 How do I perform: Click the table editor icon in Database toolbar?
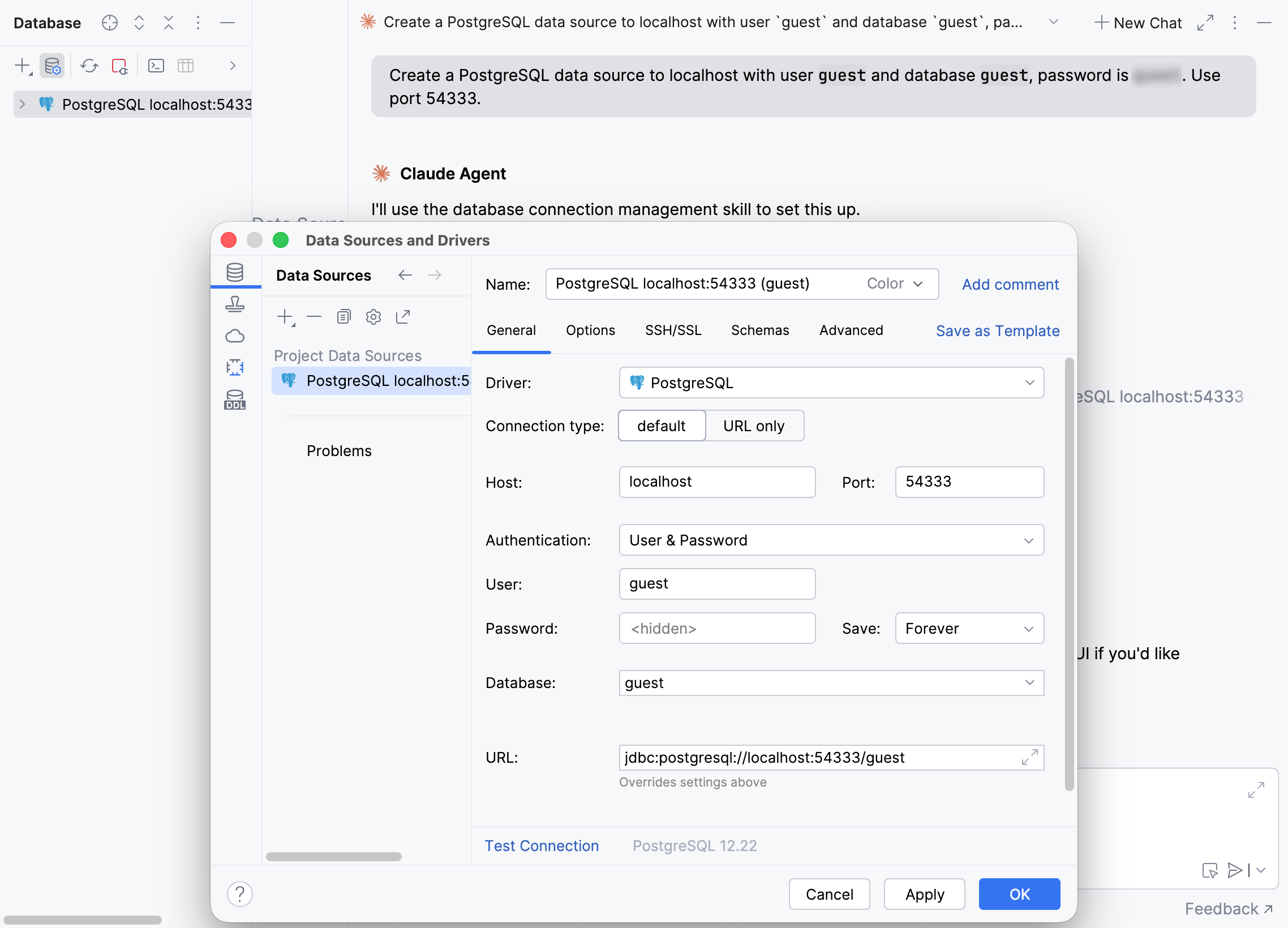point(186,66)
